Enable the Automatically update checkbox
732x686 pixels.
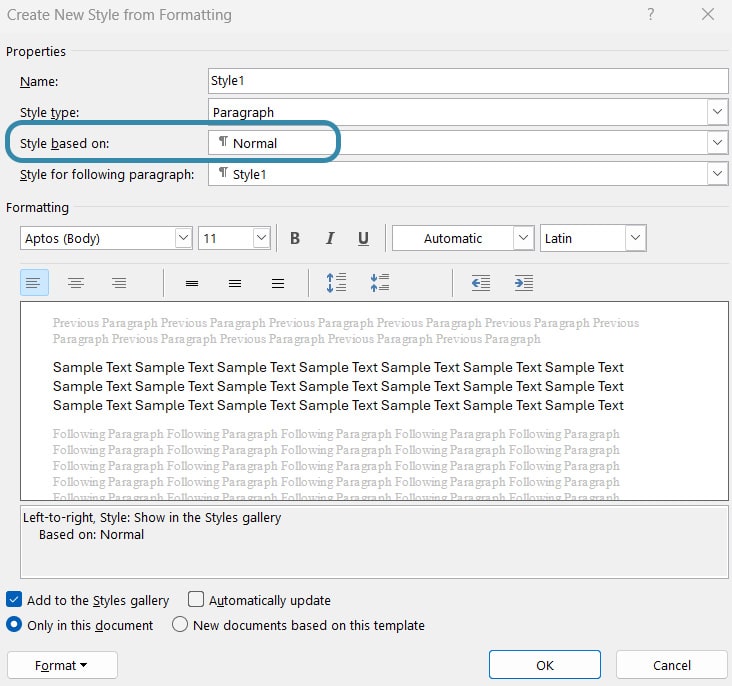point(196,600)
